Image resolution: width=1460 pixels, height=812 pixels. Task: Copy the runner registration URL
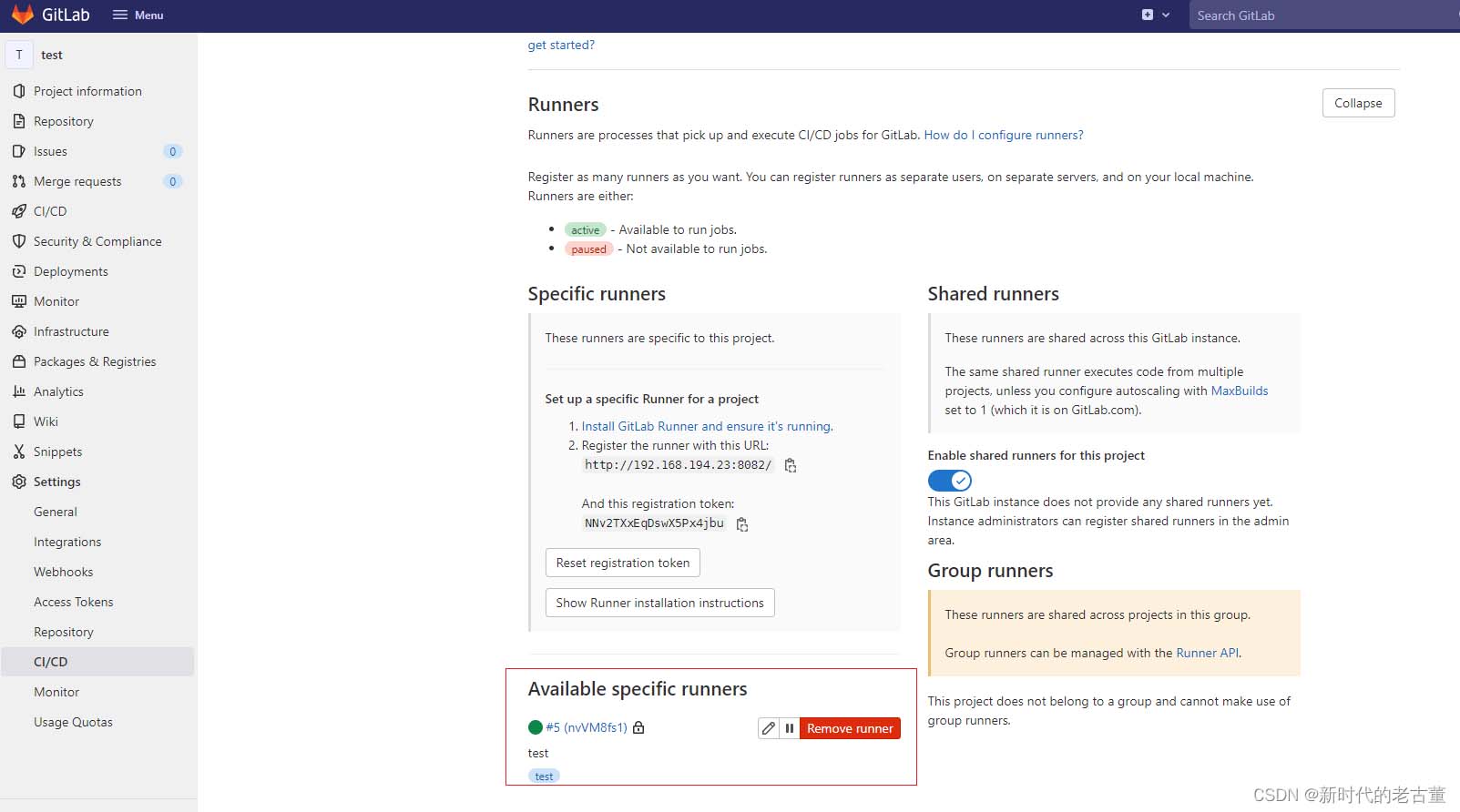click(x=791, y=465)
